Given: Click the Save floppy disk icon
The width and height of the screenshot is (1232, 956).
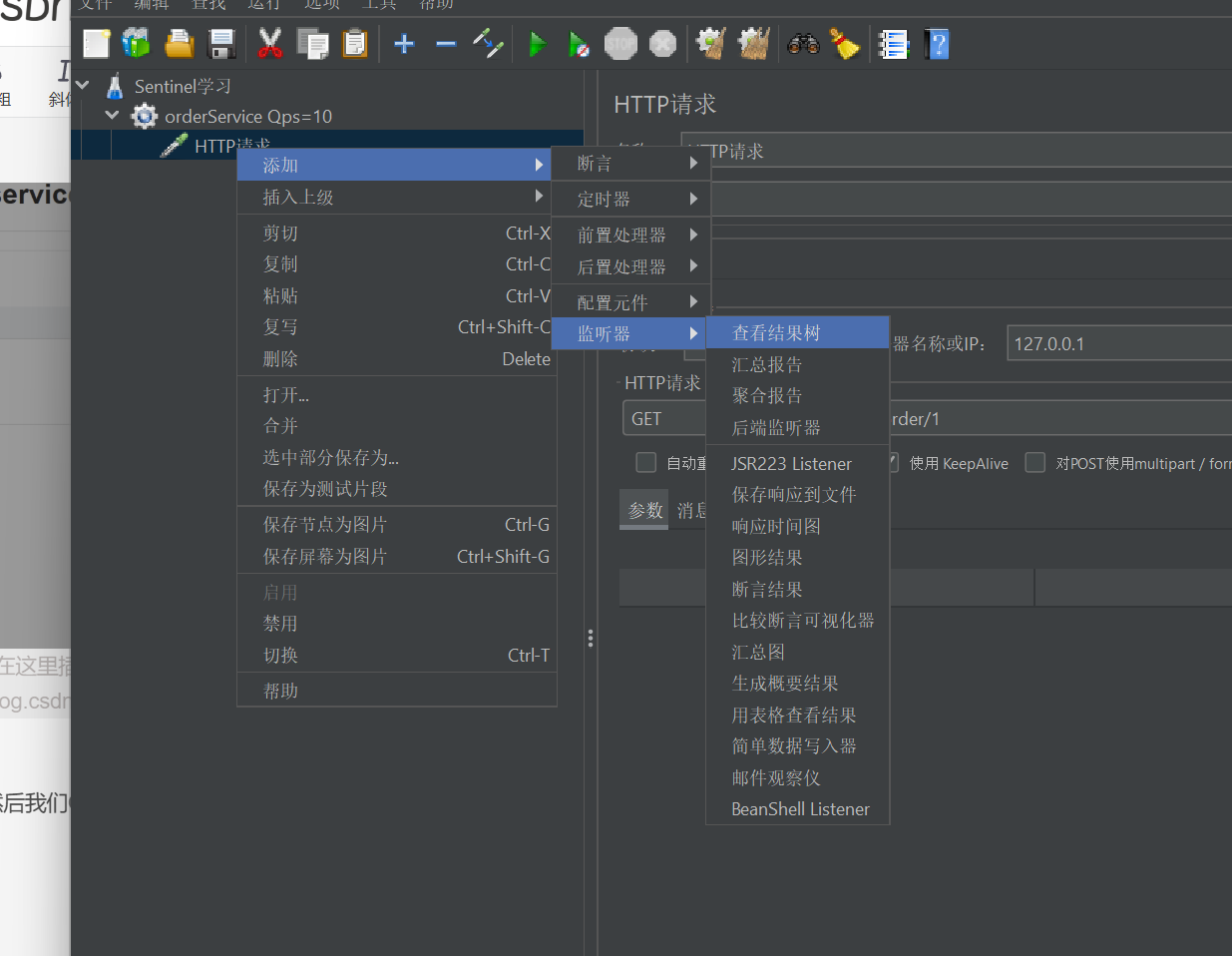Looking at the screenshot, I should (221, 44).
